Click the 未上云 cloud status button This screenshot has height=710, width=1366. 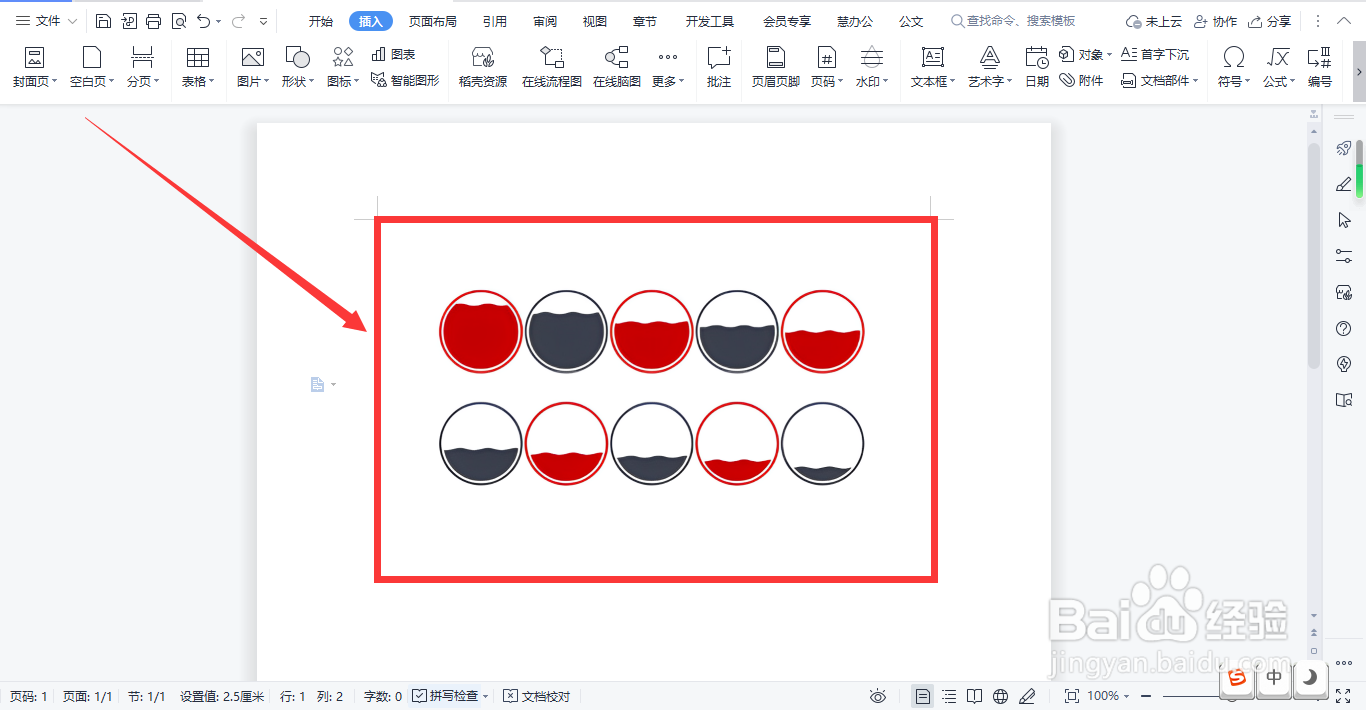[1152, 21]
